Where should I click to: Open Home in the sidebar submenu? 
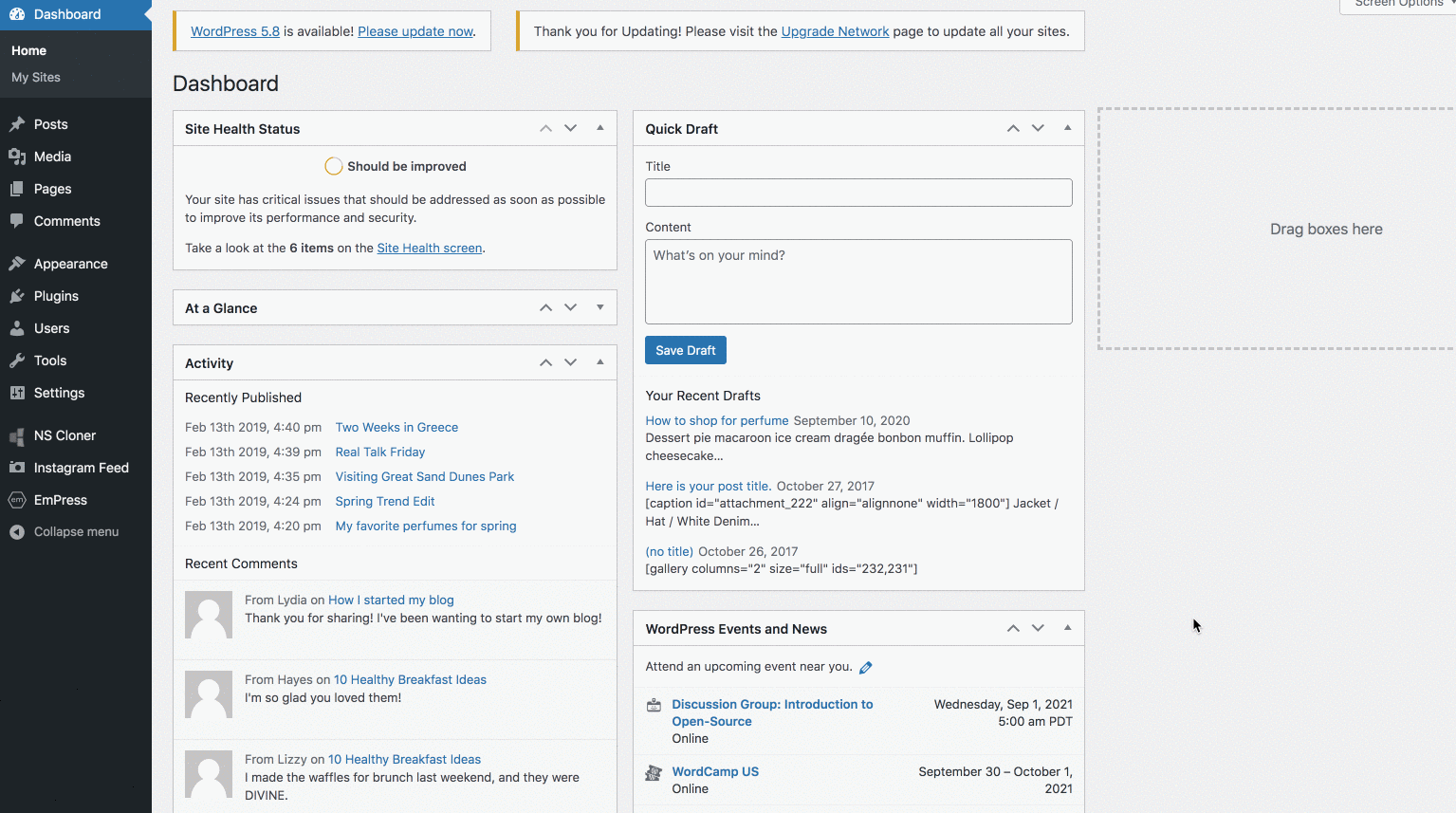[28, 50]
